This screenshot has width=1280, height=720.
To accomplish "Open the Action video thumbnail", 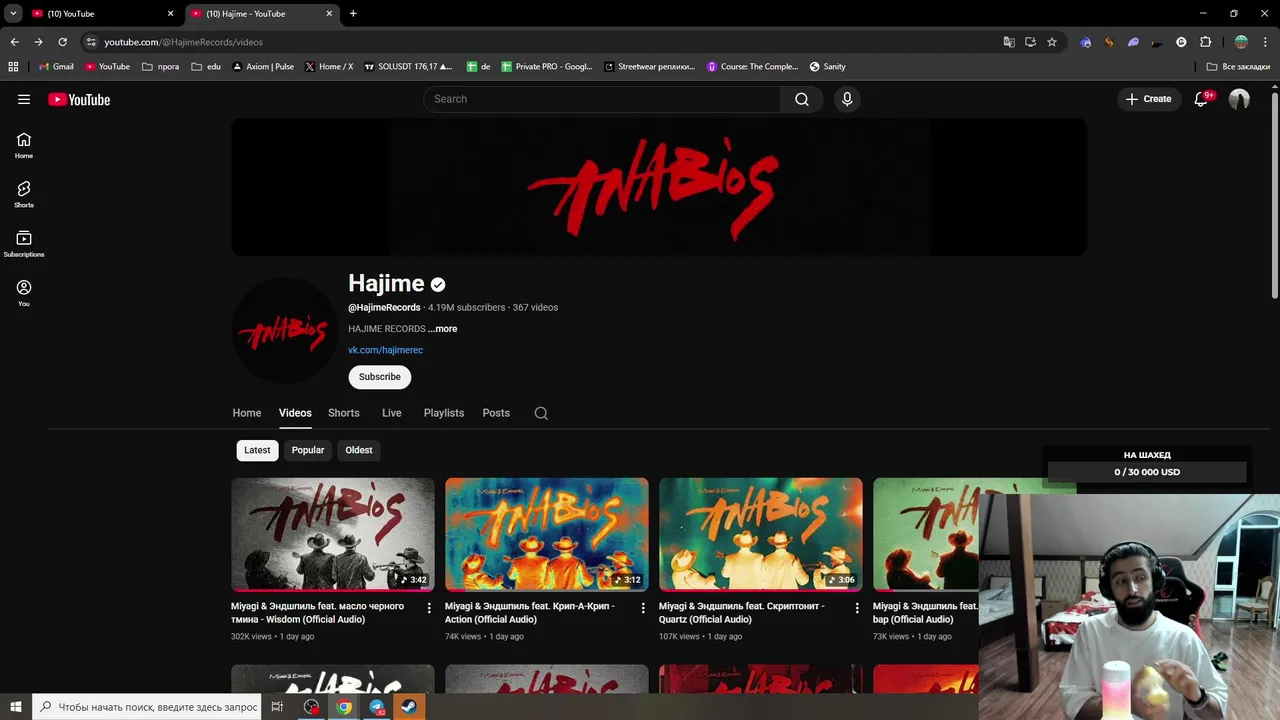I will click(x=547, y=535).
